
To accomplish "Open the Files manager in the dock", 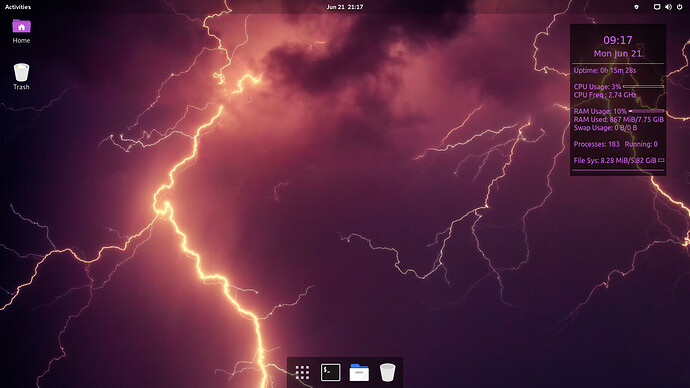I will (359, 372).
